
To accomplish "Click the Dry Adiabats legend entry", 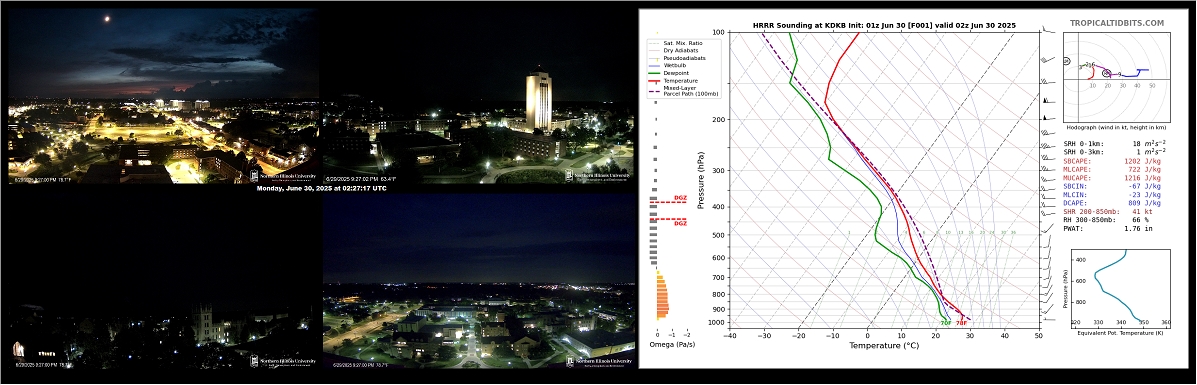I will [x=679, y=50].
